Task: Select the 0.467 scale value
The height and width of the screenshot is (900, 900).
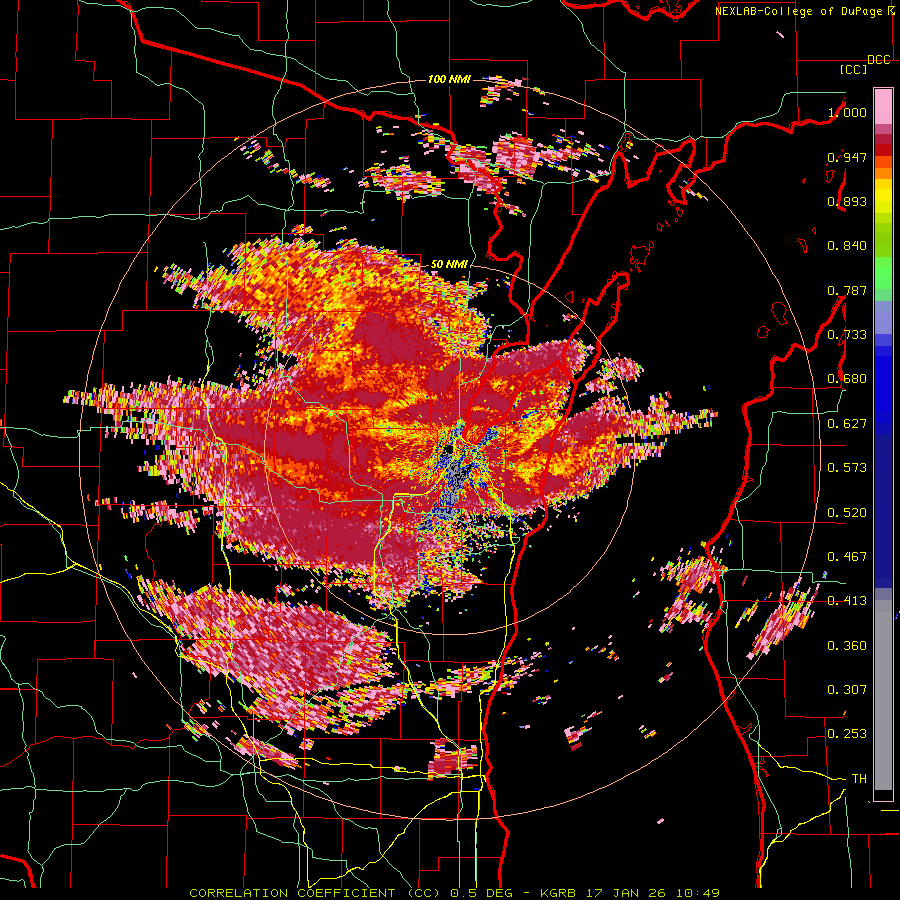Action: pos(847,557)
